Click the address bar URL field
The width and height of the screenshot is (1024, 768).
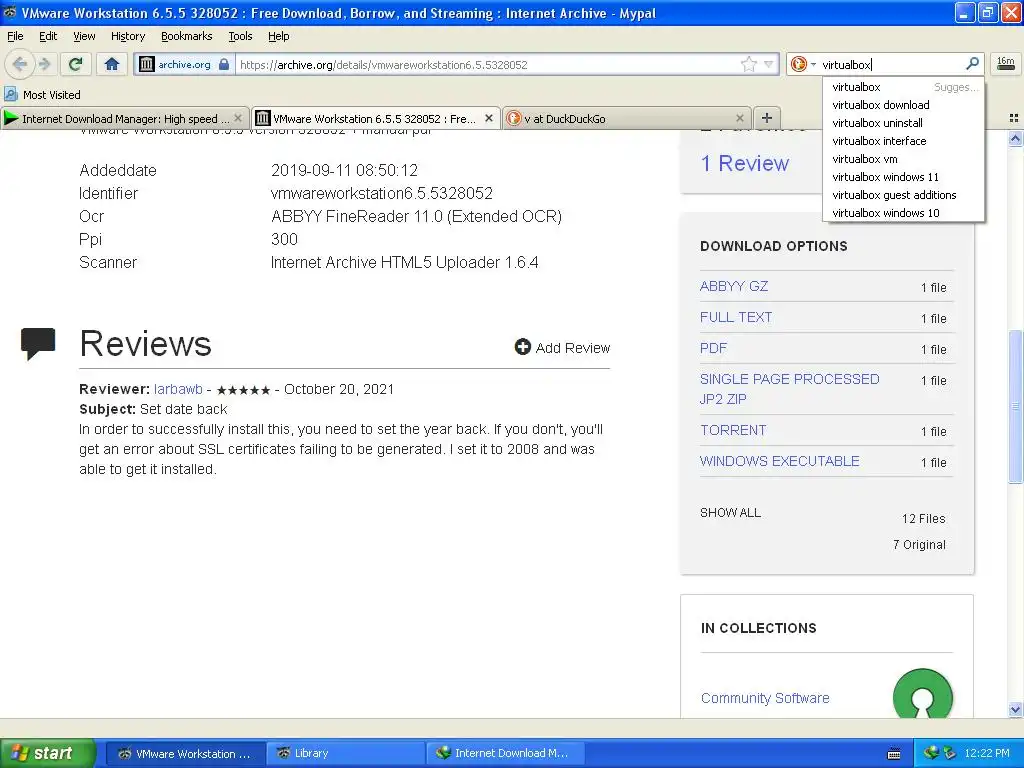(487, 64)
